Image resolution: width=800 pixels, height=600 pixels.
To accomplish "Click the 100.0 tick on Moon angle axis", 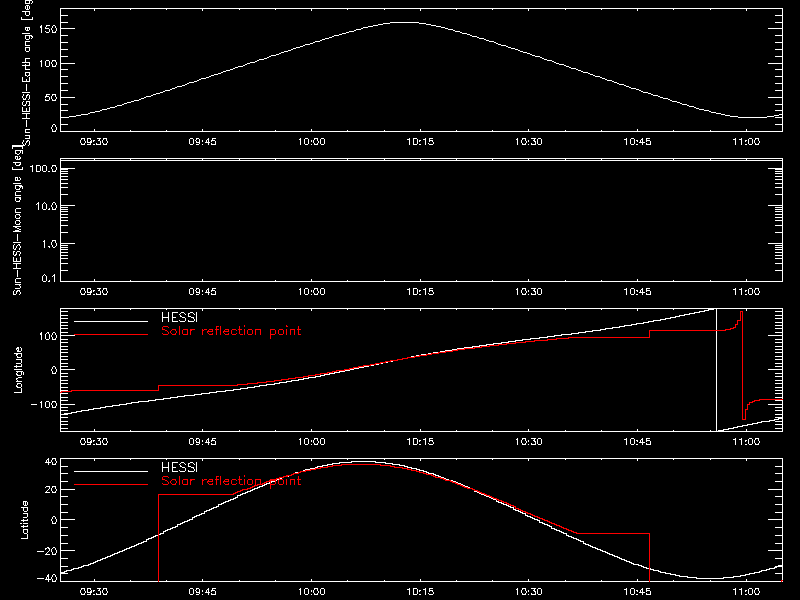I will click(x=43, y=168).
